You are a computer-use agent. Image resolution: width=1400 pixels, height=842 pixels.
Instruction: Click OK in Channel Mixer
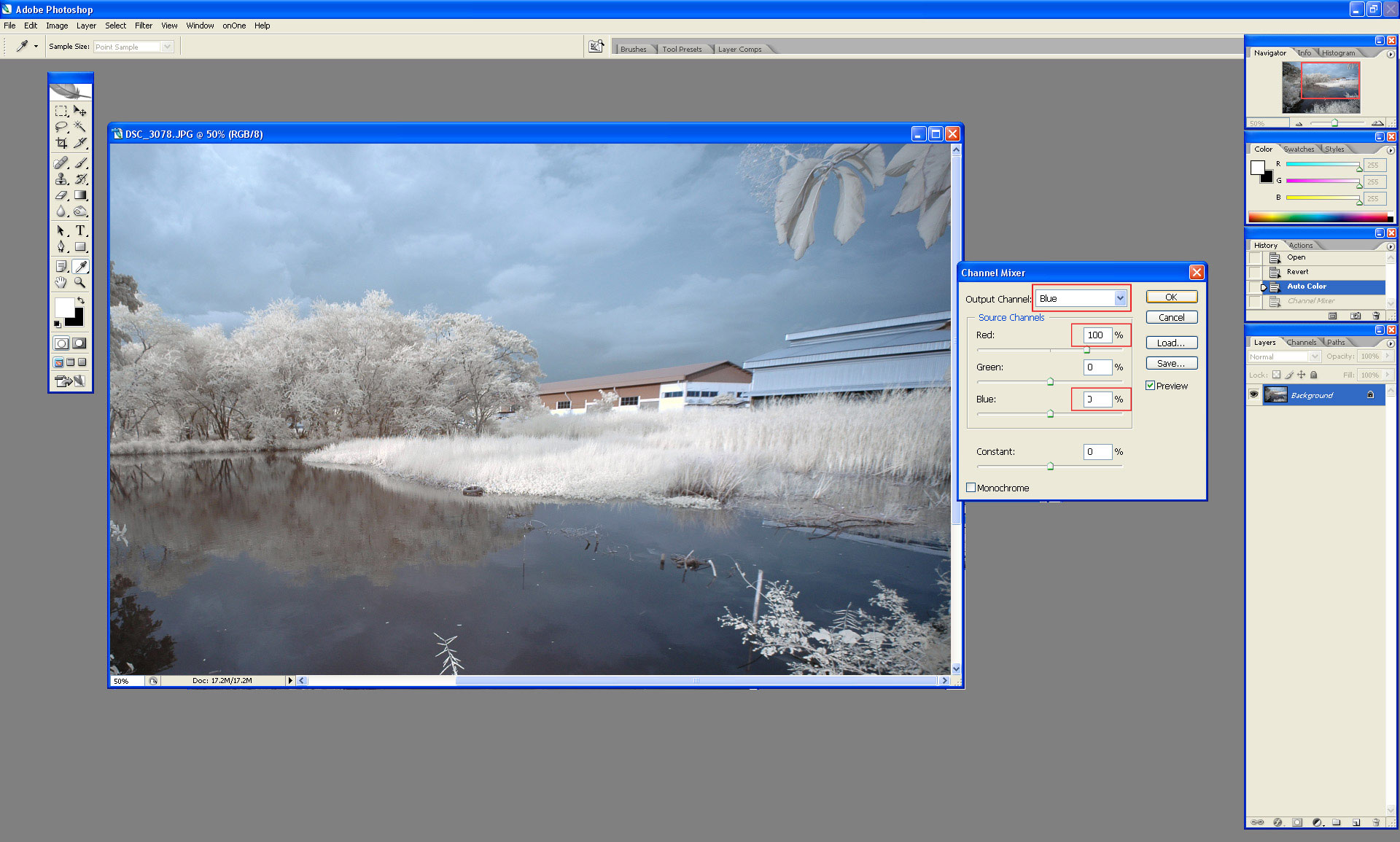coord(1171,297)
